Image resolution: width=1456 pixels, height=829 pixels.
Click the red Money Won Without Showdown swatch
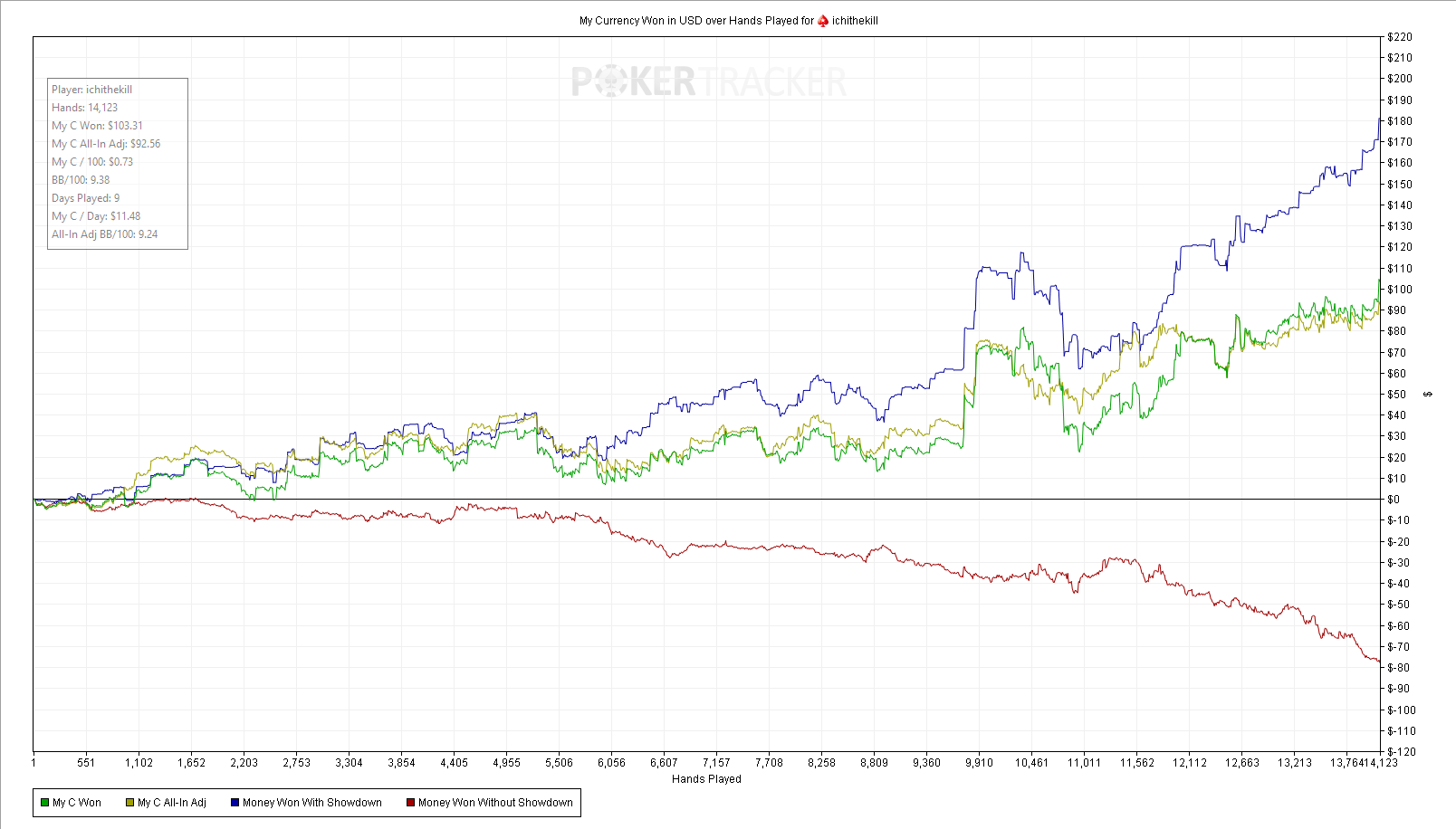[x=410, y=803]
